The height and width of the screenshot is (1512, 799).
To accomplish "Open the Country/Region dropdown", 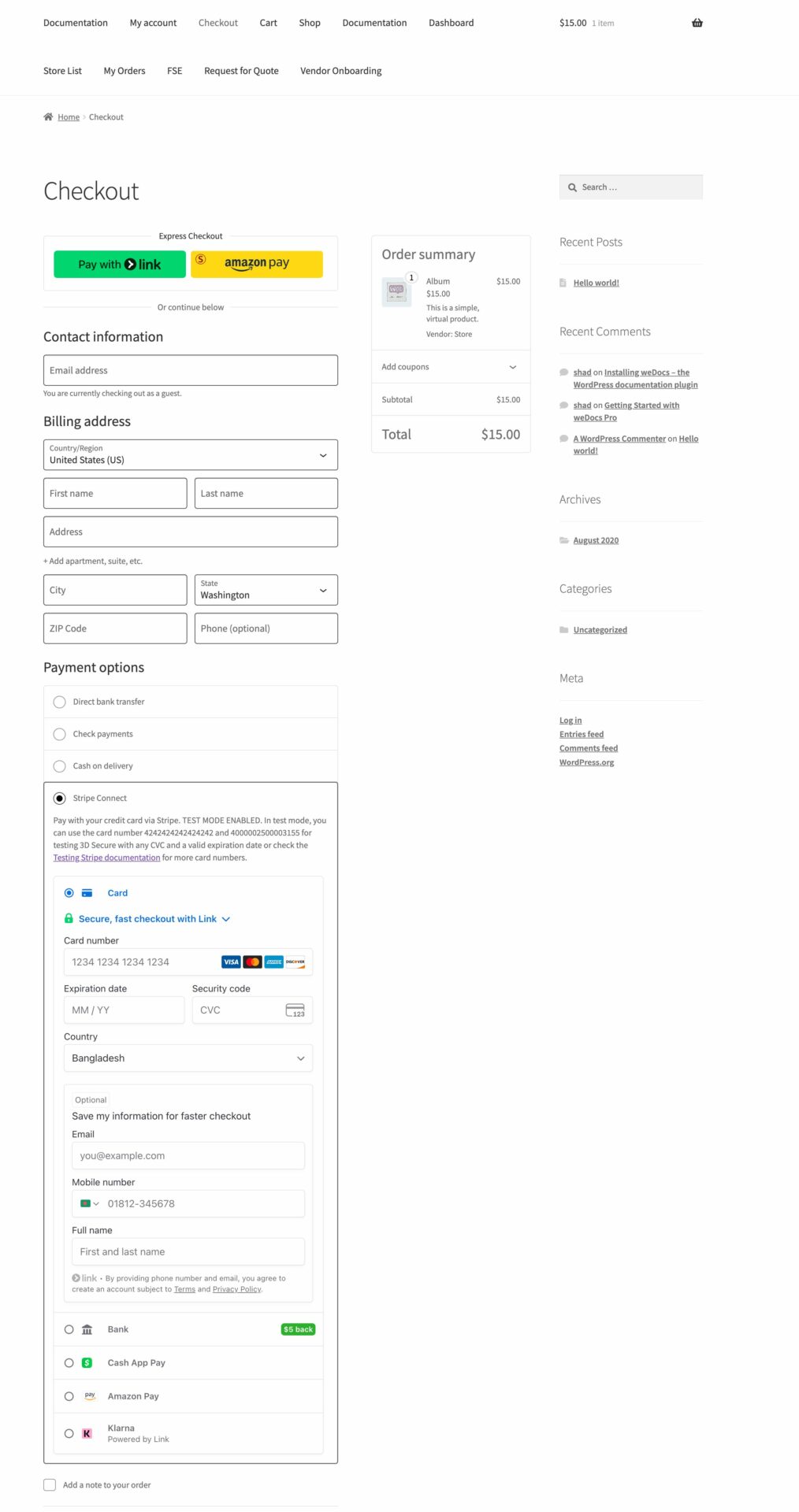I will [191, 455].
